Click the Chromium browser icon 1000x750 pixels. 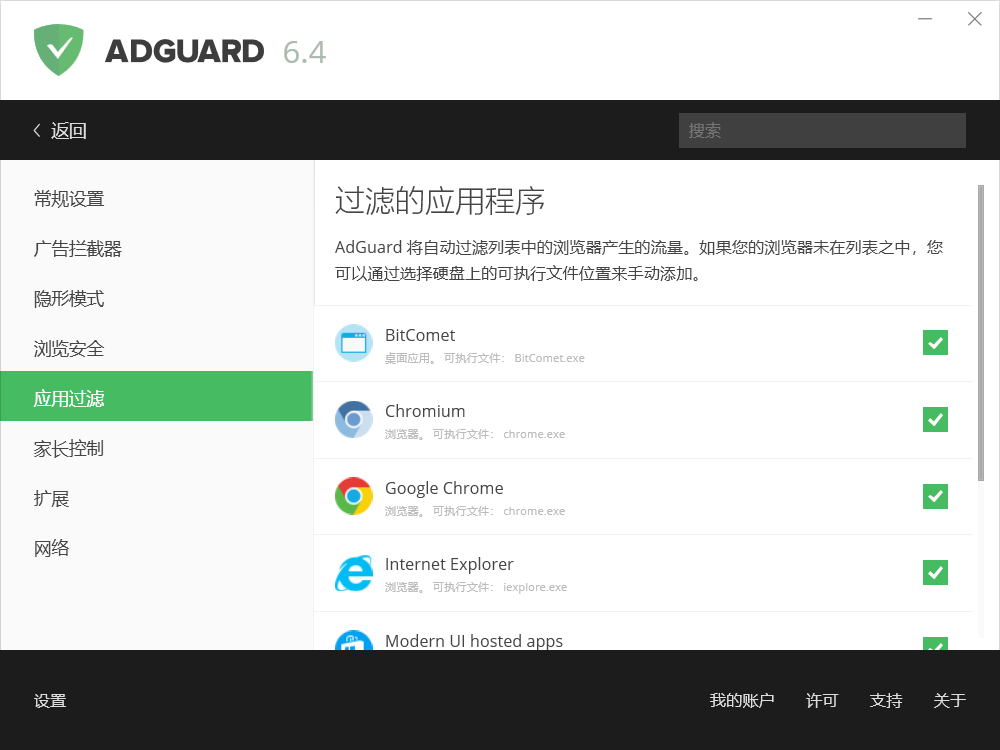coord(353,420)
